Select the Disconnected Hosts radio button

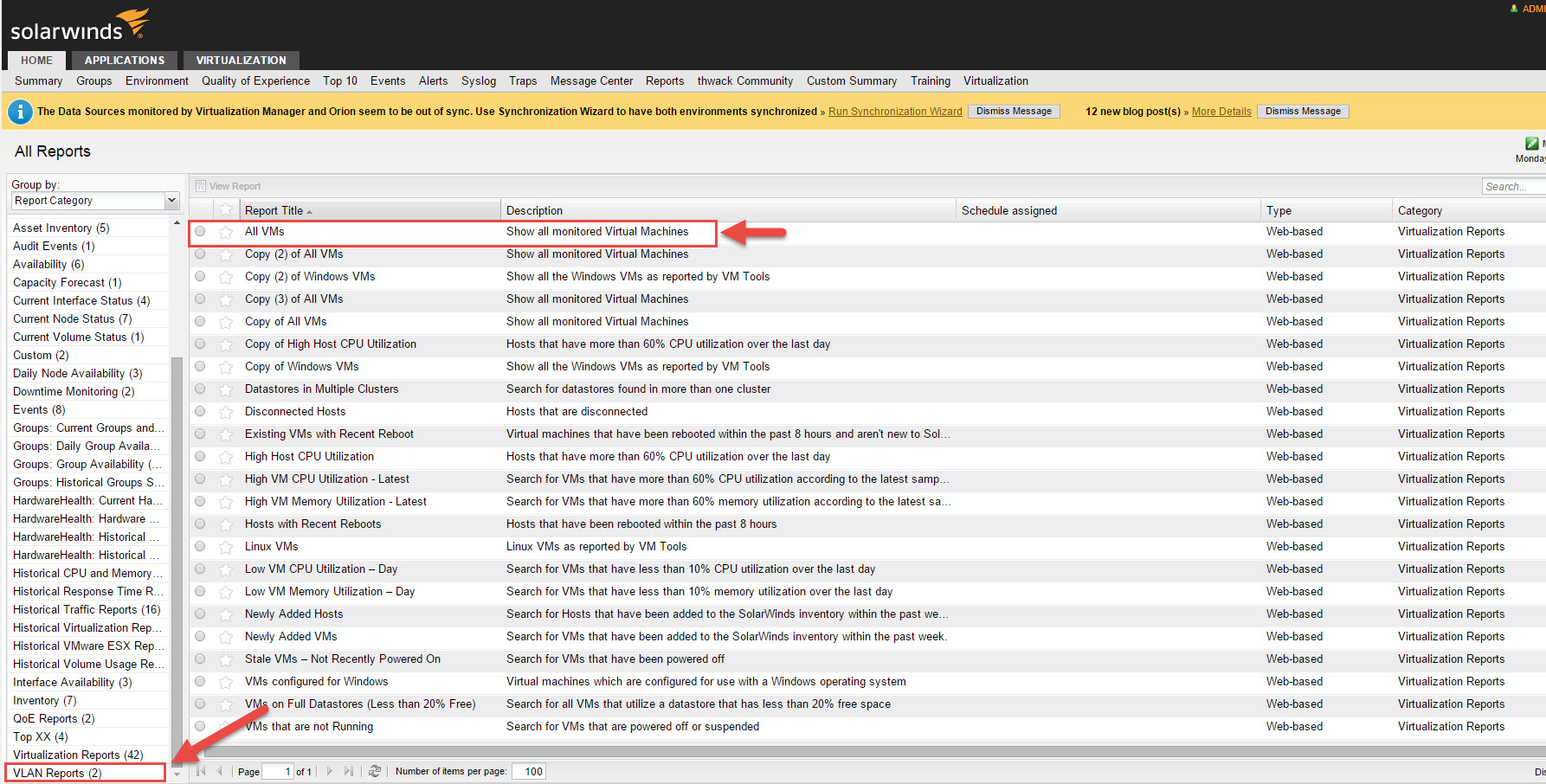[200, 411]
